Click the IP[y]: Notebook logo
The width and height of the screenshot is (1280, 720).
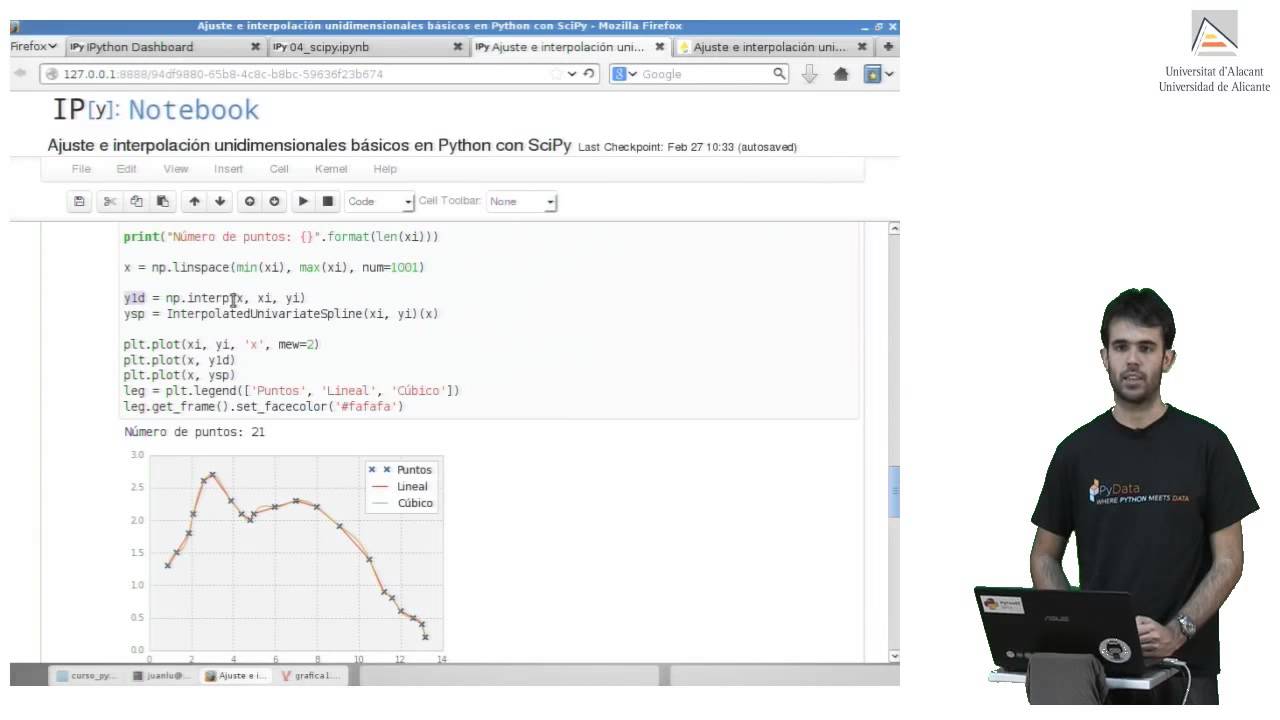click(x=156, y=110)
